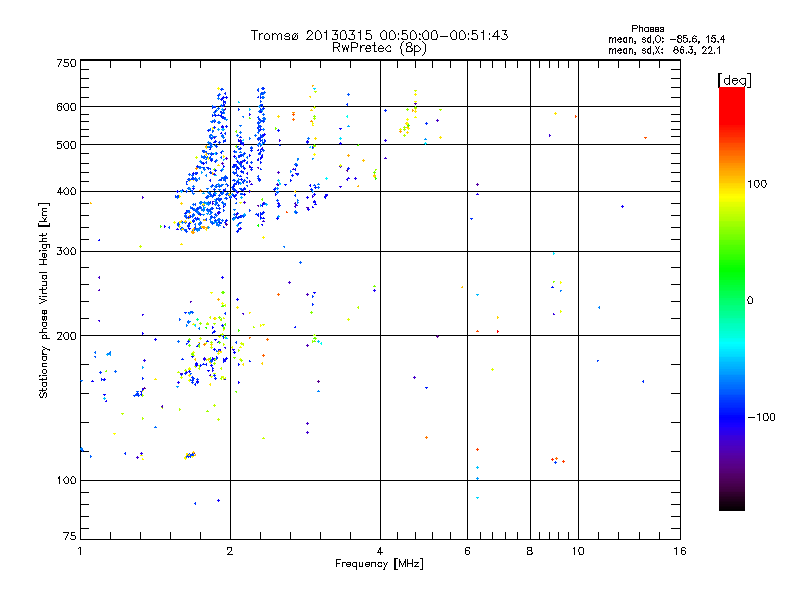Select the 'RwPretec (8p)' subtitle
The image size is (800, 600).
(379, 48)
